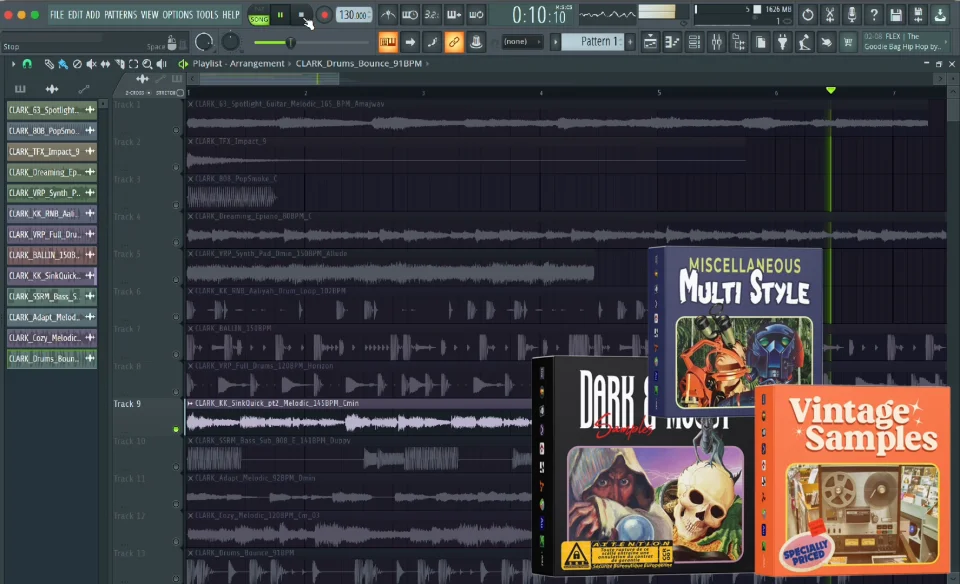Click the plug icon in toolbar
Image resolution: width=960 pixels, height=584 pixels.
[782, 42]
